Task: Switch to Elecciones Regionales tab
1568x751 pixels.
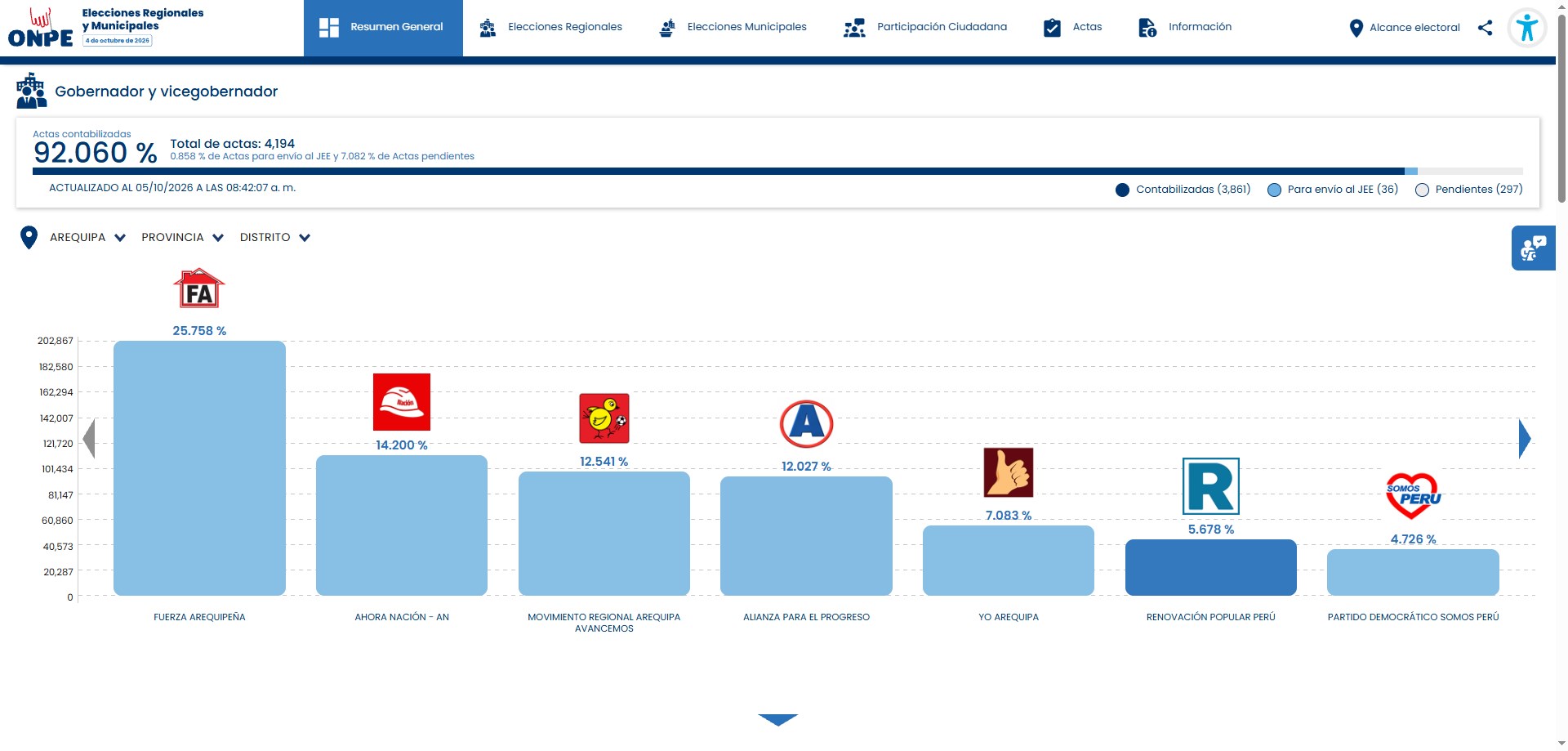Action: point(551,28)
